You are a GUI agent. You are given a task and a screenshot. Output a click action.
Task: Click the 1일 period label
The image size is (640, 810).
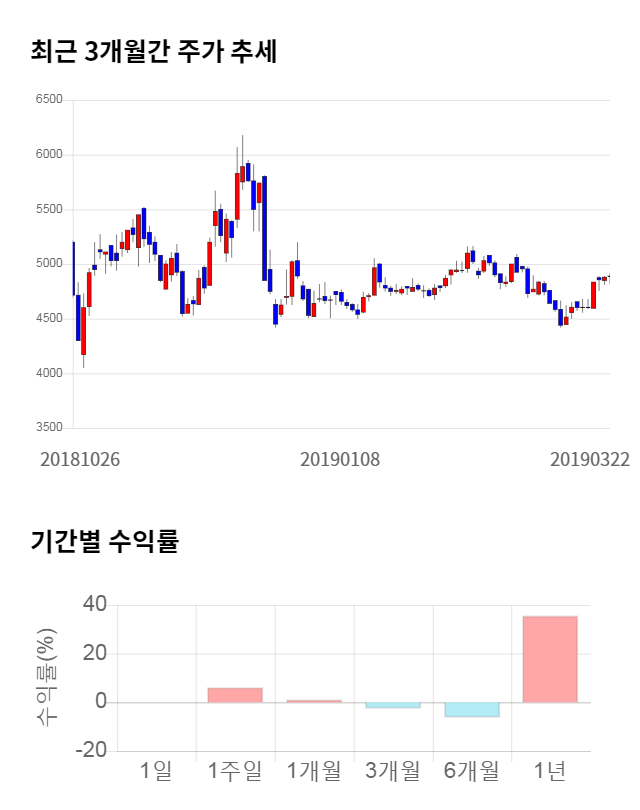coord(155,771)
